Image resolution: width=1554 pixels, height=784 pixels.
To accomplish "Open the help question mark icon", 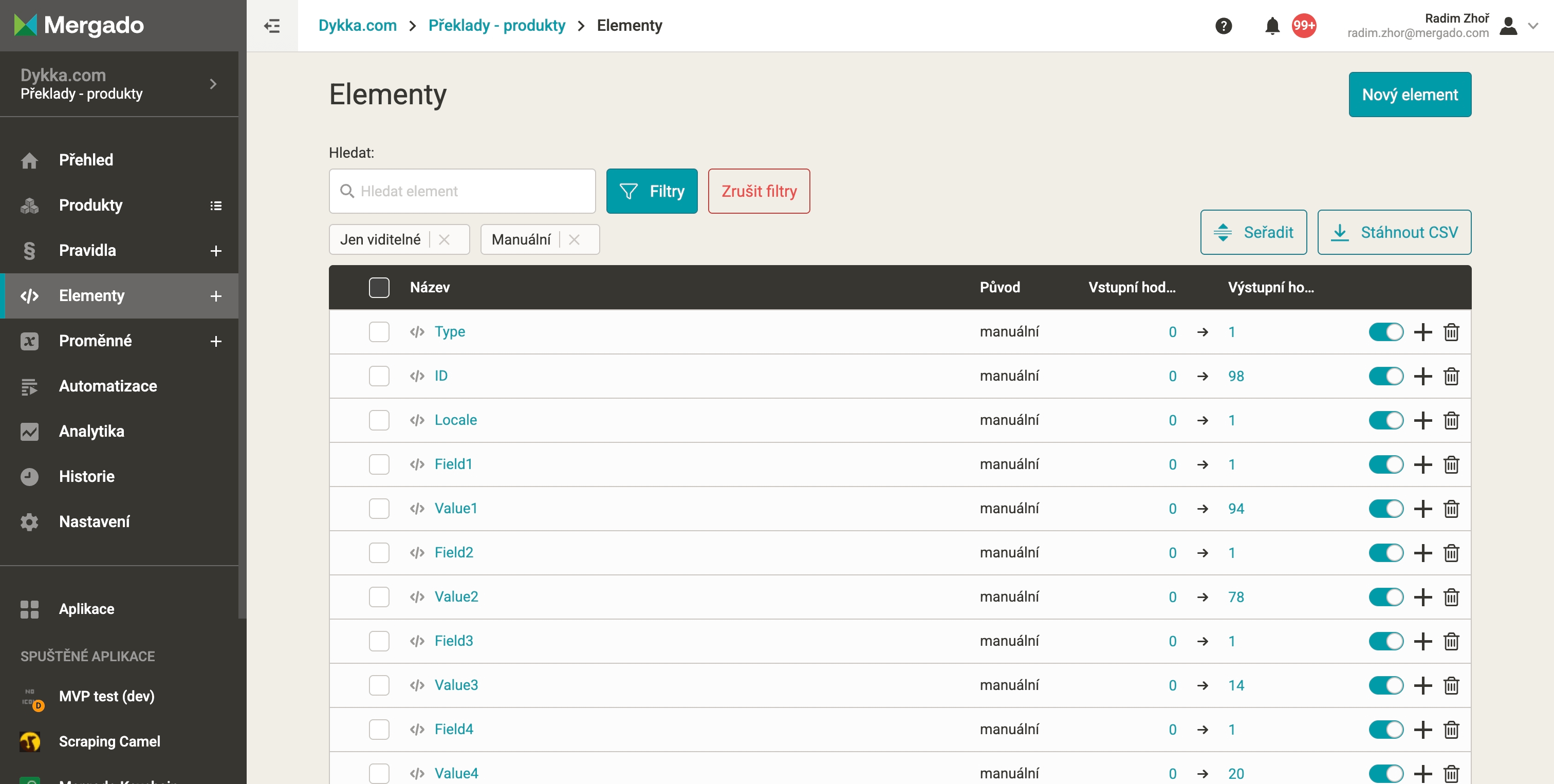I will 1223,26.
